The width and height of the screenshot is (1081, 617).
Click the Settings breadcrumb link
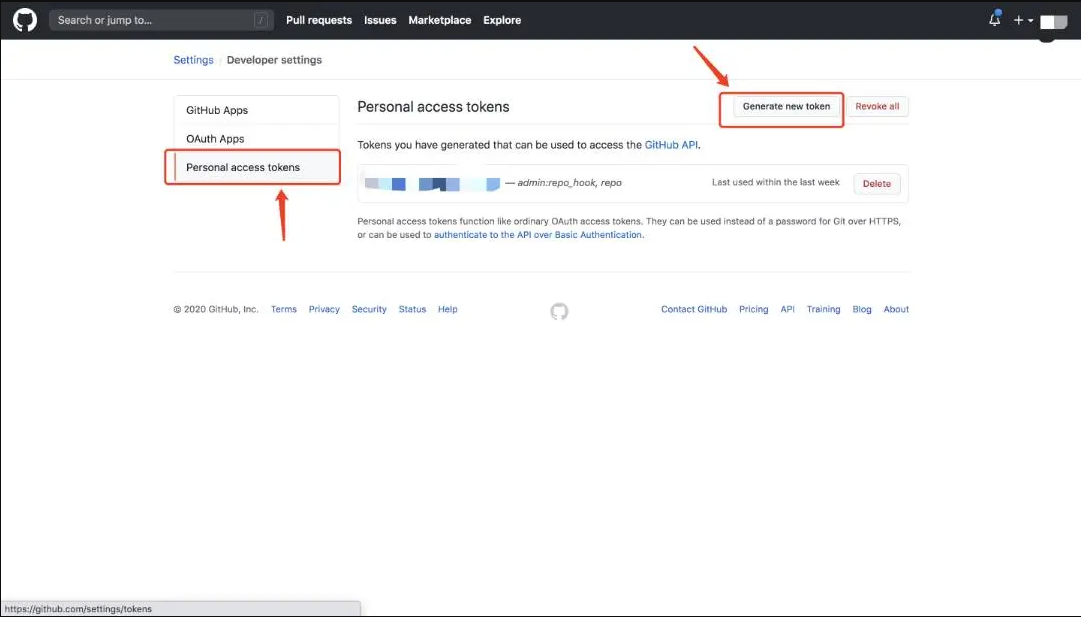193,60
